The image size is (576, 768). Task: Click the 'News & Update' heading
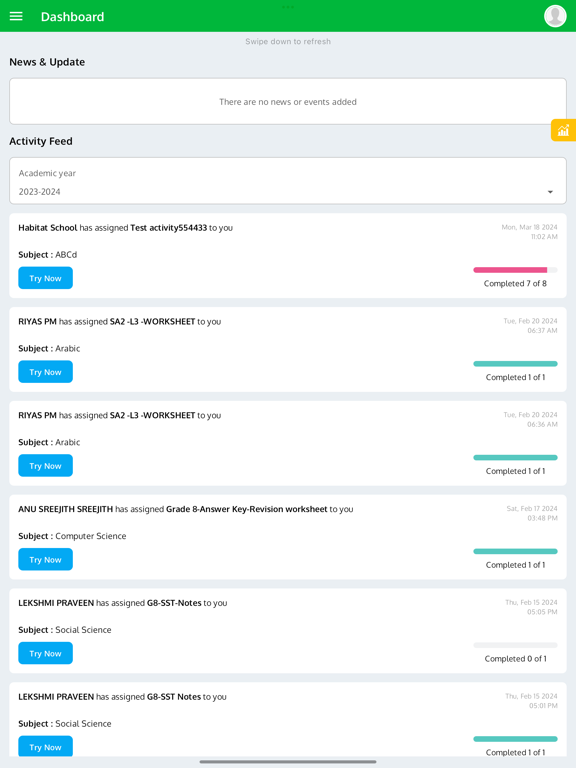point(47,62)
